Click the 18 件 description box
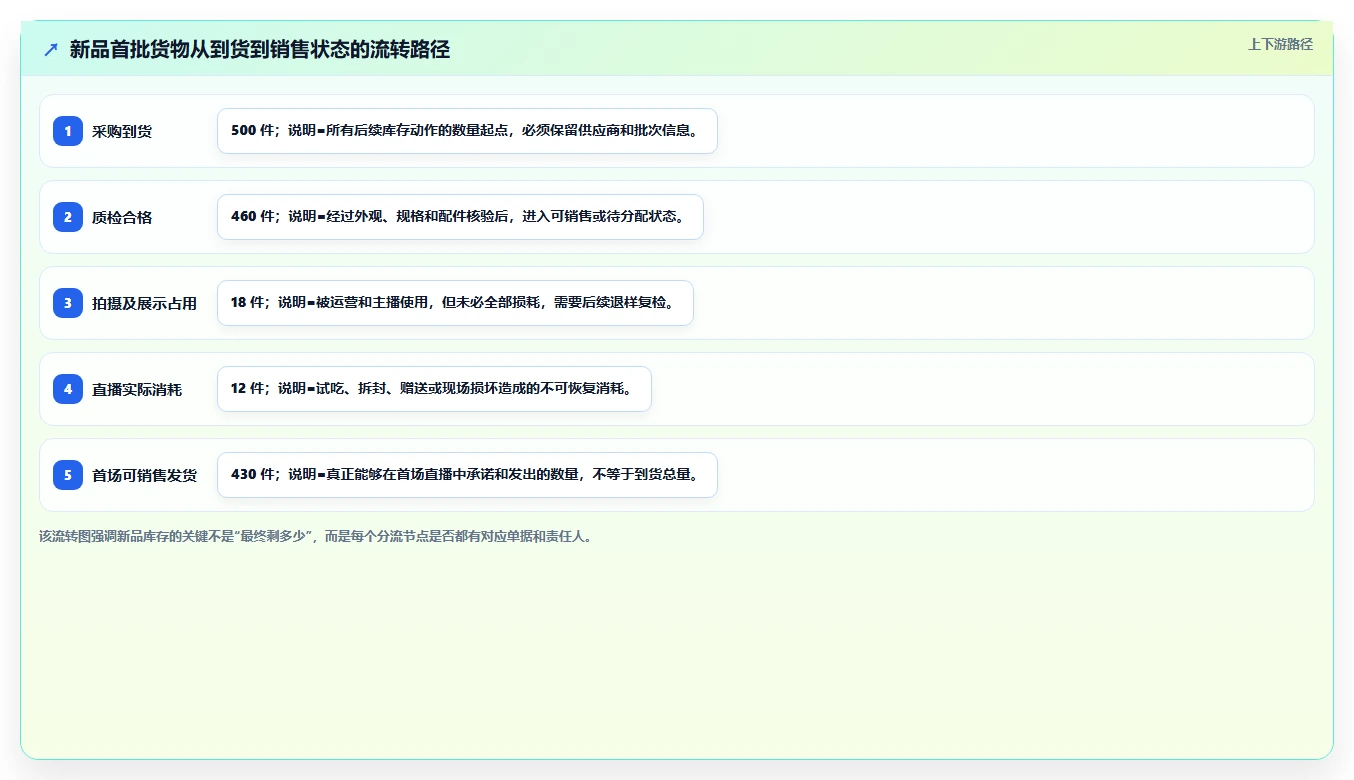The width and height of the screenshot is (1354, 780). coord(455,303)
